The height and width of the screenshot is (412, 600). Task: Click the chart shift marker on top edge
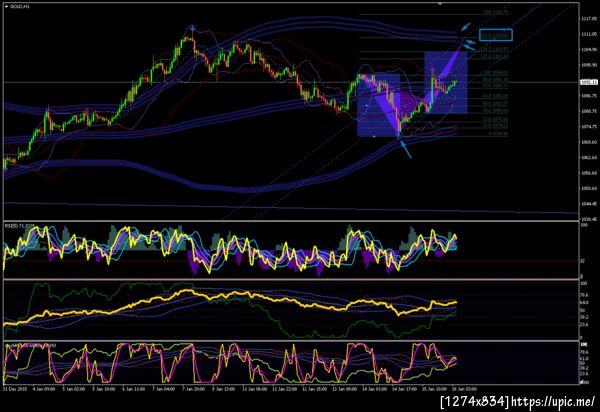pyautogui.click(x=440, y=4)
